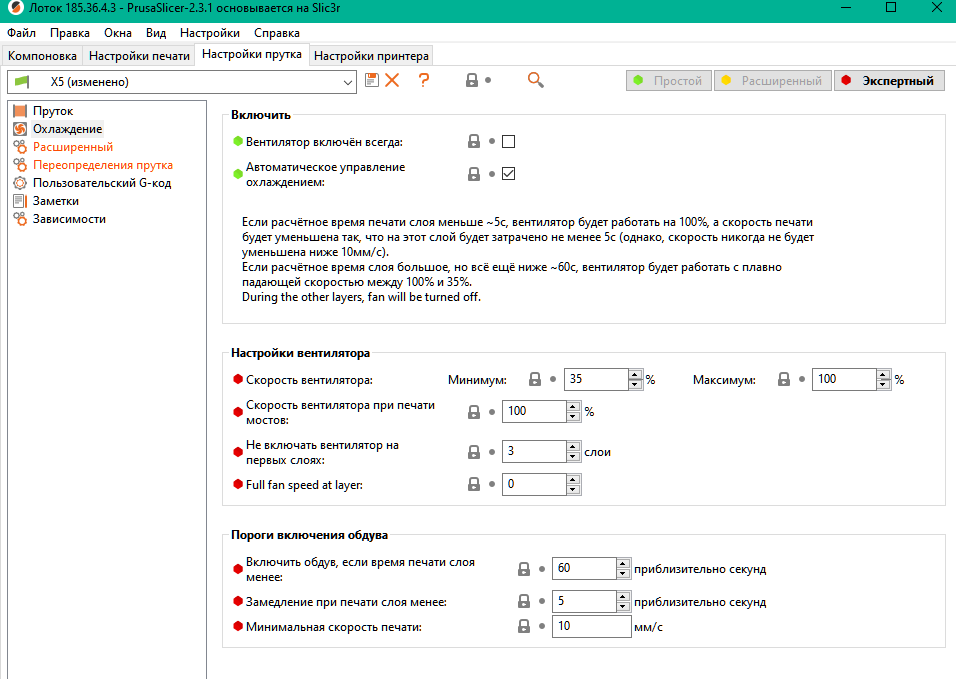Screen dimensions: 956x679
Task: Click the Охлаждение fan icon in sidebar
Action: pyautogui.click(x=20, y=129)
